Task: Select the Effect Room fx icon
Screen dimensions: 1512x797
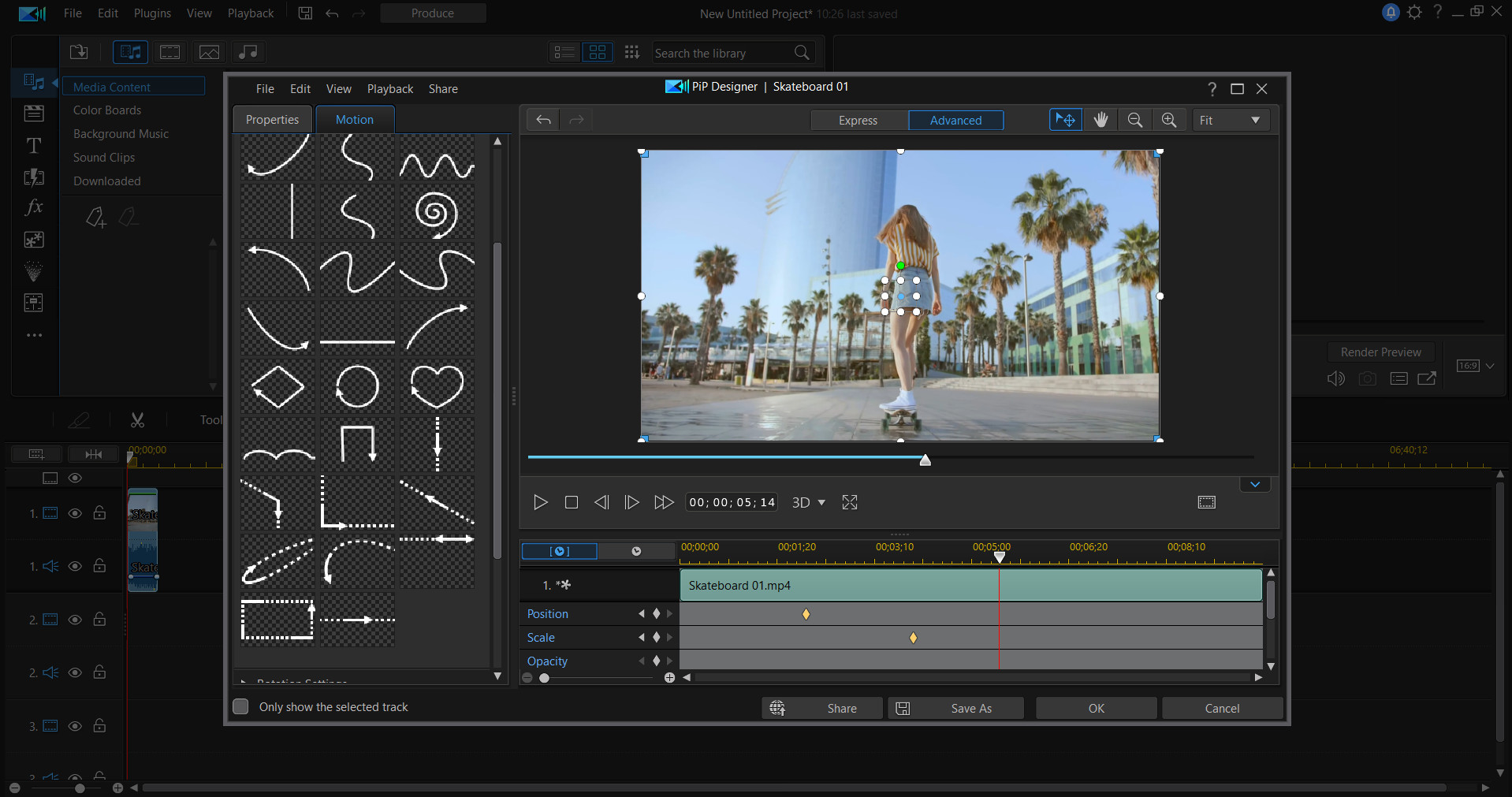Action: [x=33, y=207]
